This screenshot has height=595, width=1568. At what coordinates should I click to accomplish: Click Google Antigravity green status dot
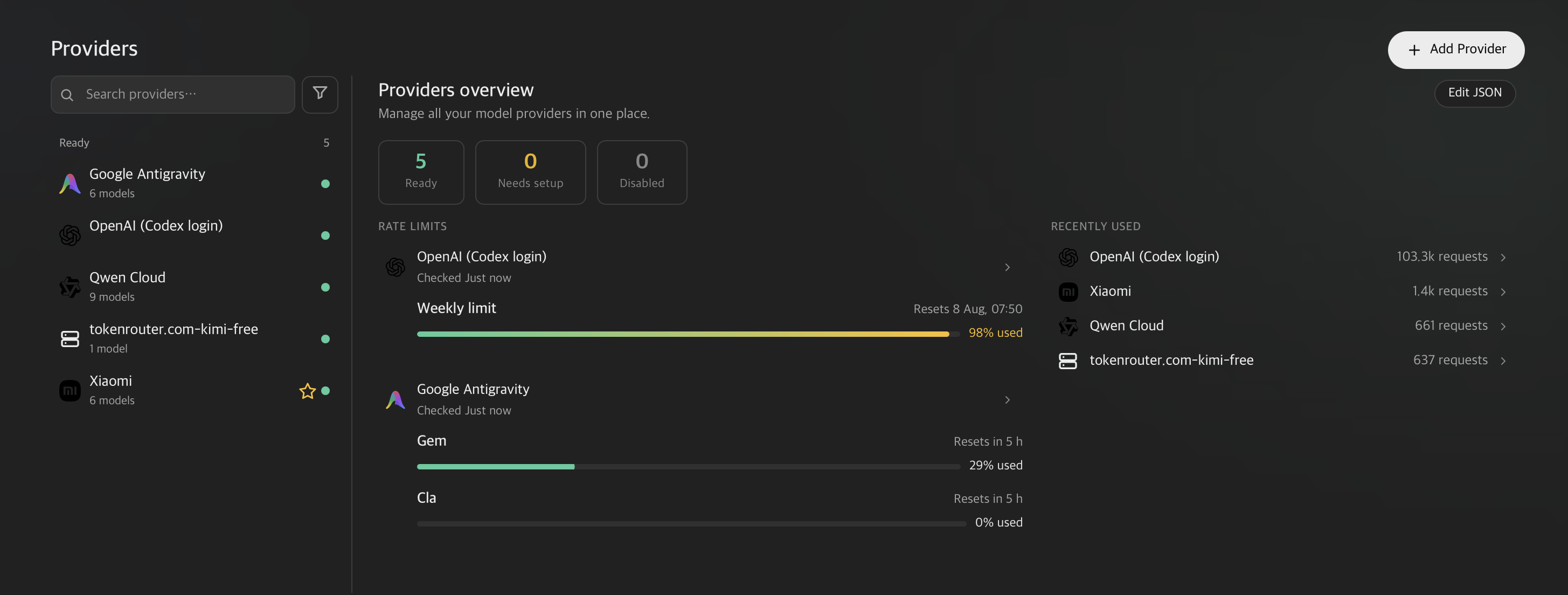click(x=325, y=183)
